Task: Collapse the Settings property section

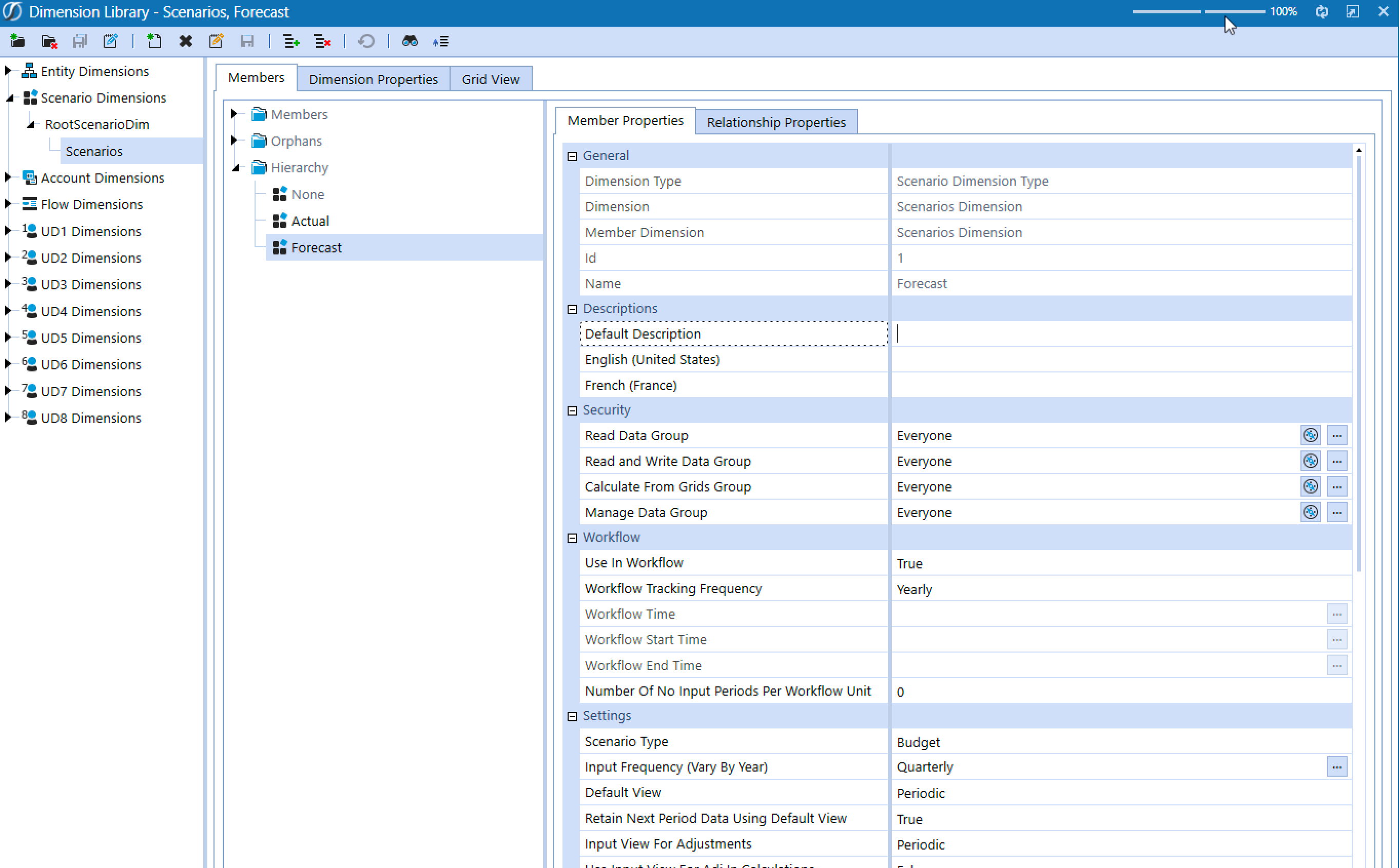Action: pos(572,717)
